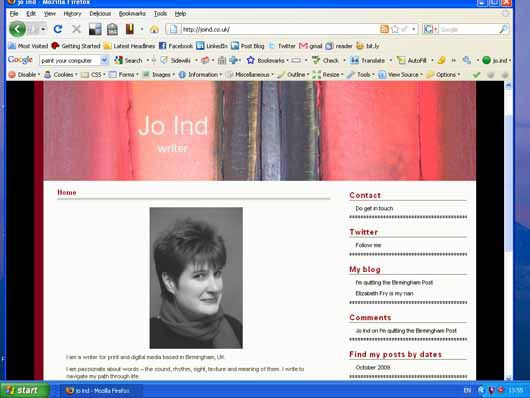
Task: Reload the page with the refresh icon
Action: (58, 29)
